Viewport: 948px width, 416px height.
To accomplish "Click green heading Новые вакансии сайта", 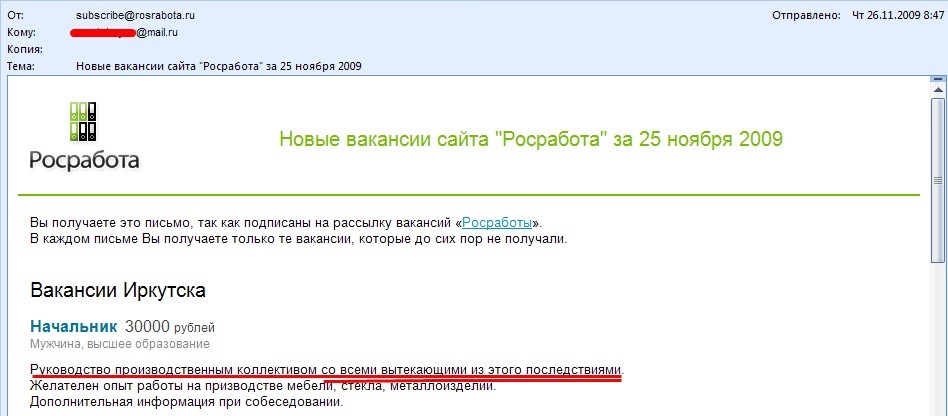I will pyautogui.click(x=531, y=139).
